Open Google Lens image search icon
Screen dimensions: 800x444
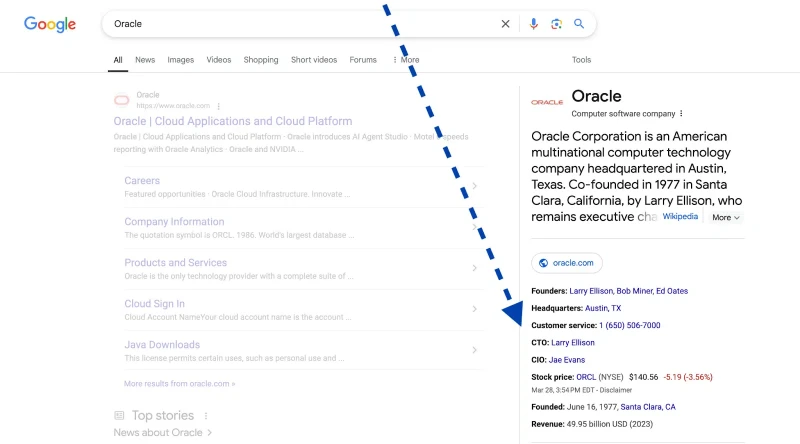556,24
